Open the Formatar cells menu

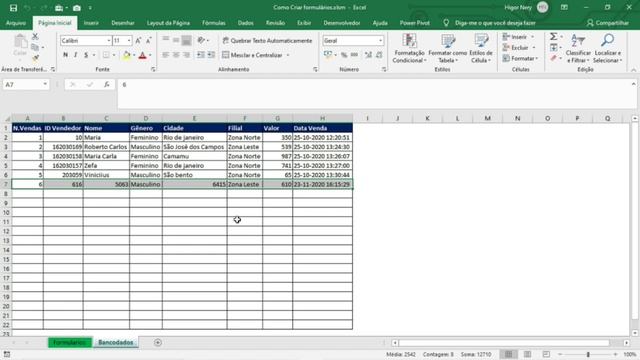[520, 58]
